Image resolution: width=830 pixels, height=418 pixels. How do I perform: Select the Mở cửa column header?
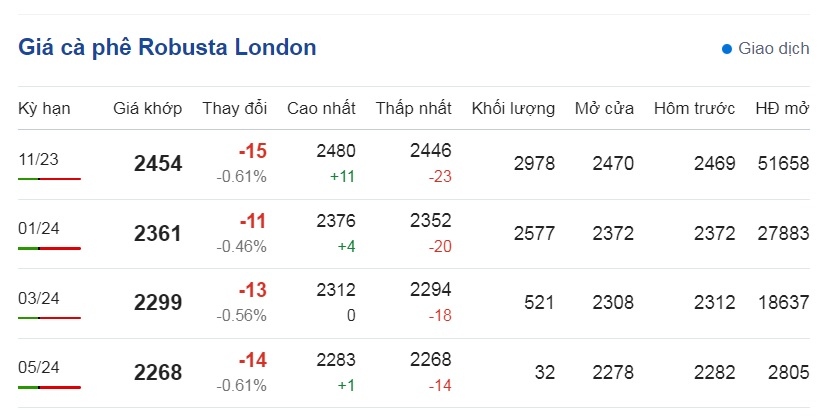605,108
